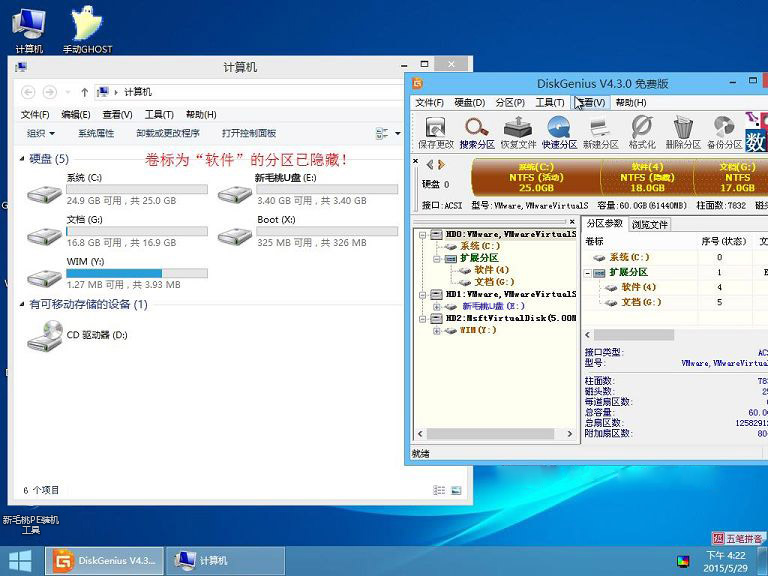This screenshot has height=576, width=768.
Task: Click the 保存更改 (Save Changes) toolbar icon
Action: tap(434, 132)
